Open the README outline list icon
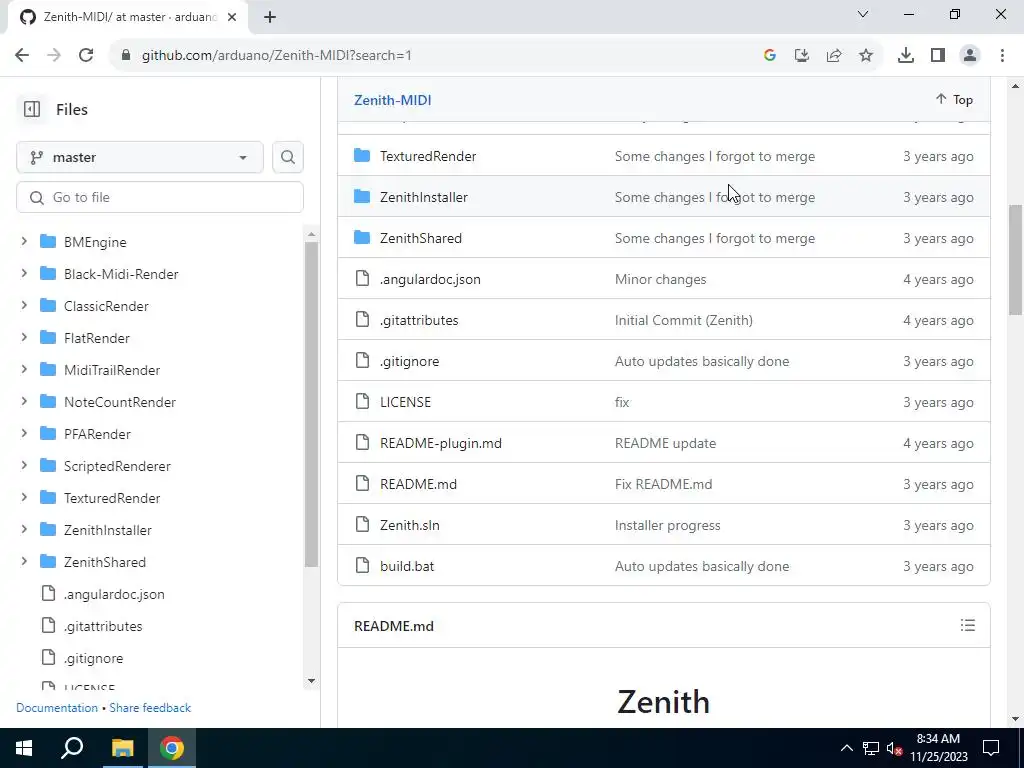1024x768 pixels. tap(968, 626)
